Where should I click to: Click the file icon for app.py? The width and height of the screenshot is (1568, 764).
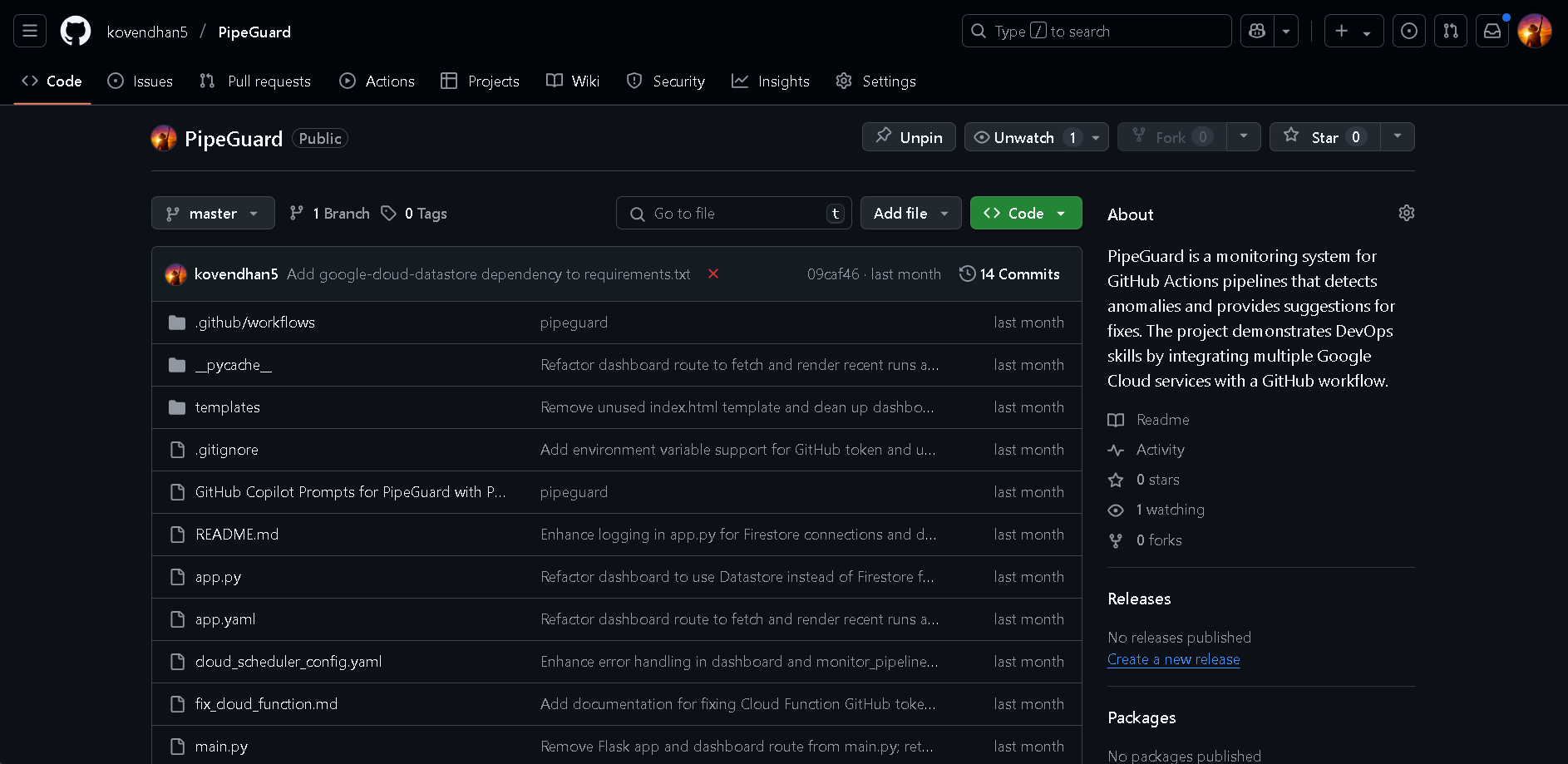177,577
